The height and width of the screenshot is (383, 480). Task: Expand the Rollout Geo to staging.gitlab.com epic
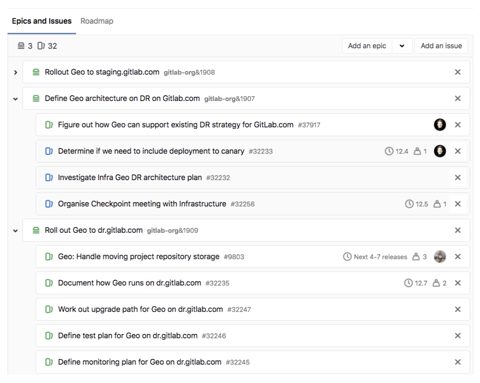(15, 72)
